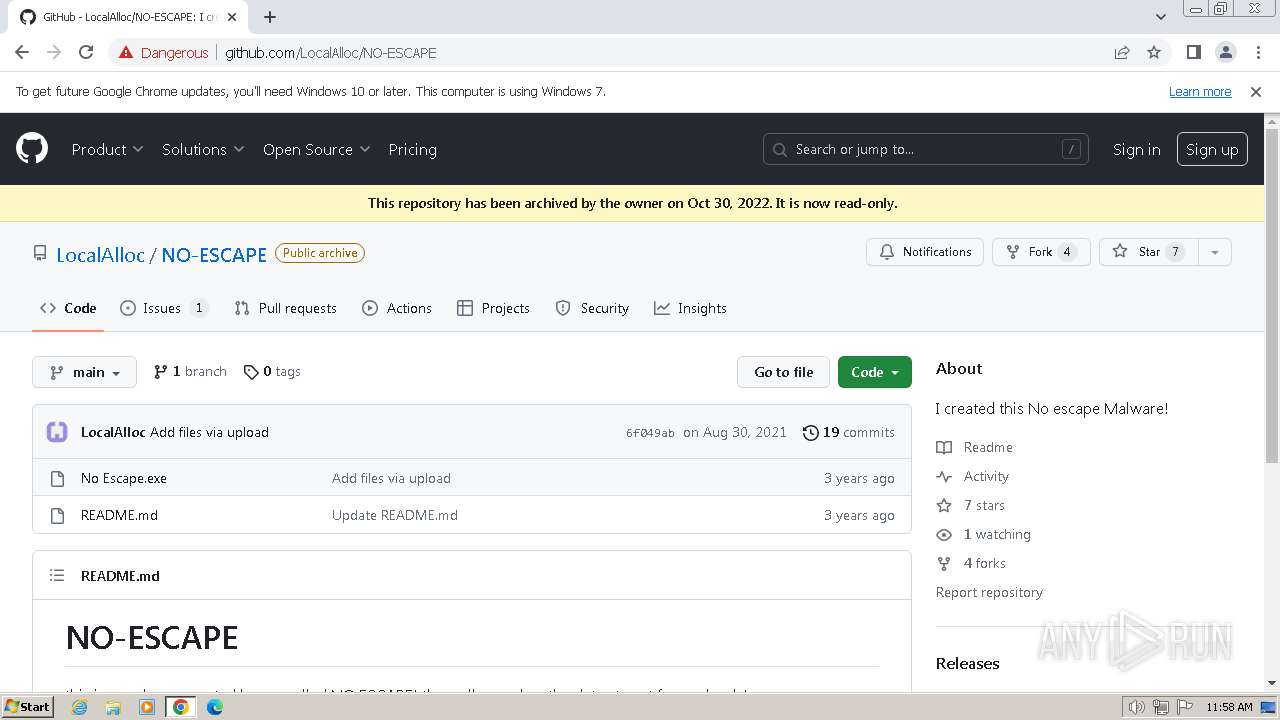Switch to the Issues tab
This screenshot has height=720, width=1280.
[x=164, y=308]
